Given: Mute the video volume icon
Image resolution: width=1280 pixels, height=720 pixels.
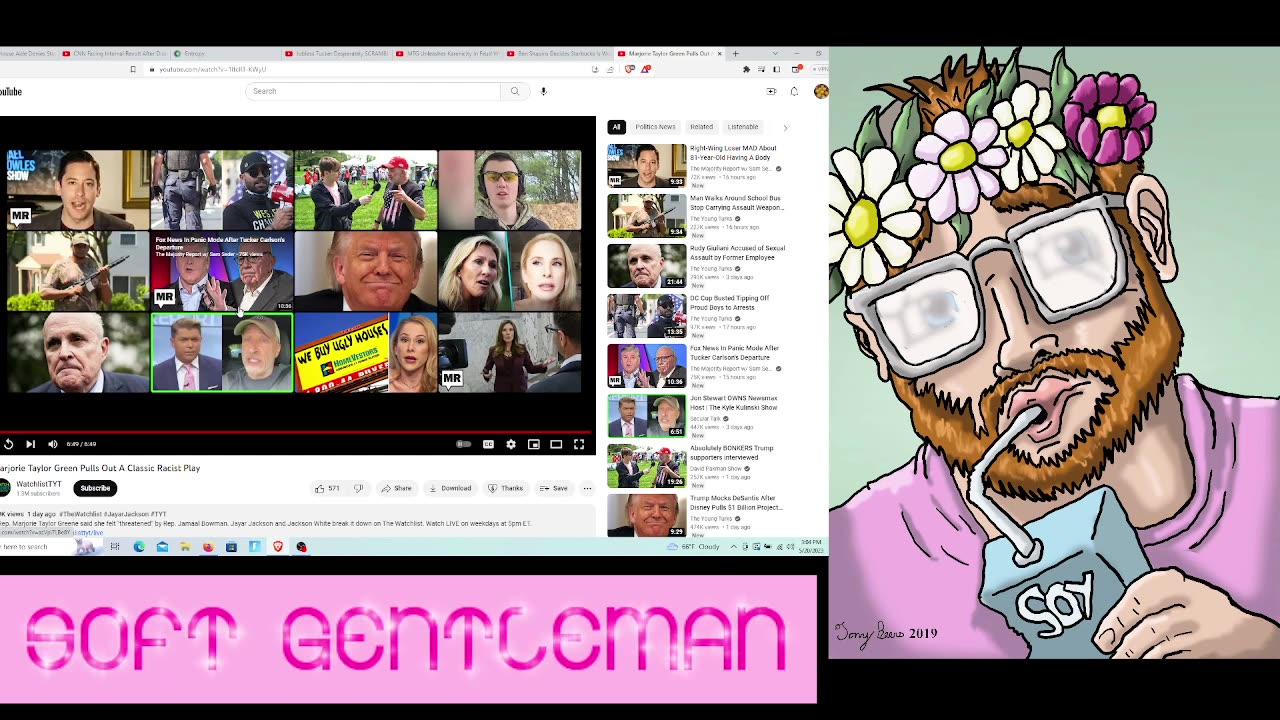Looking at the screenshot, I should (53, 444).
